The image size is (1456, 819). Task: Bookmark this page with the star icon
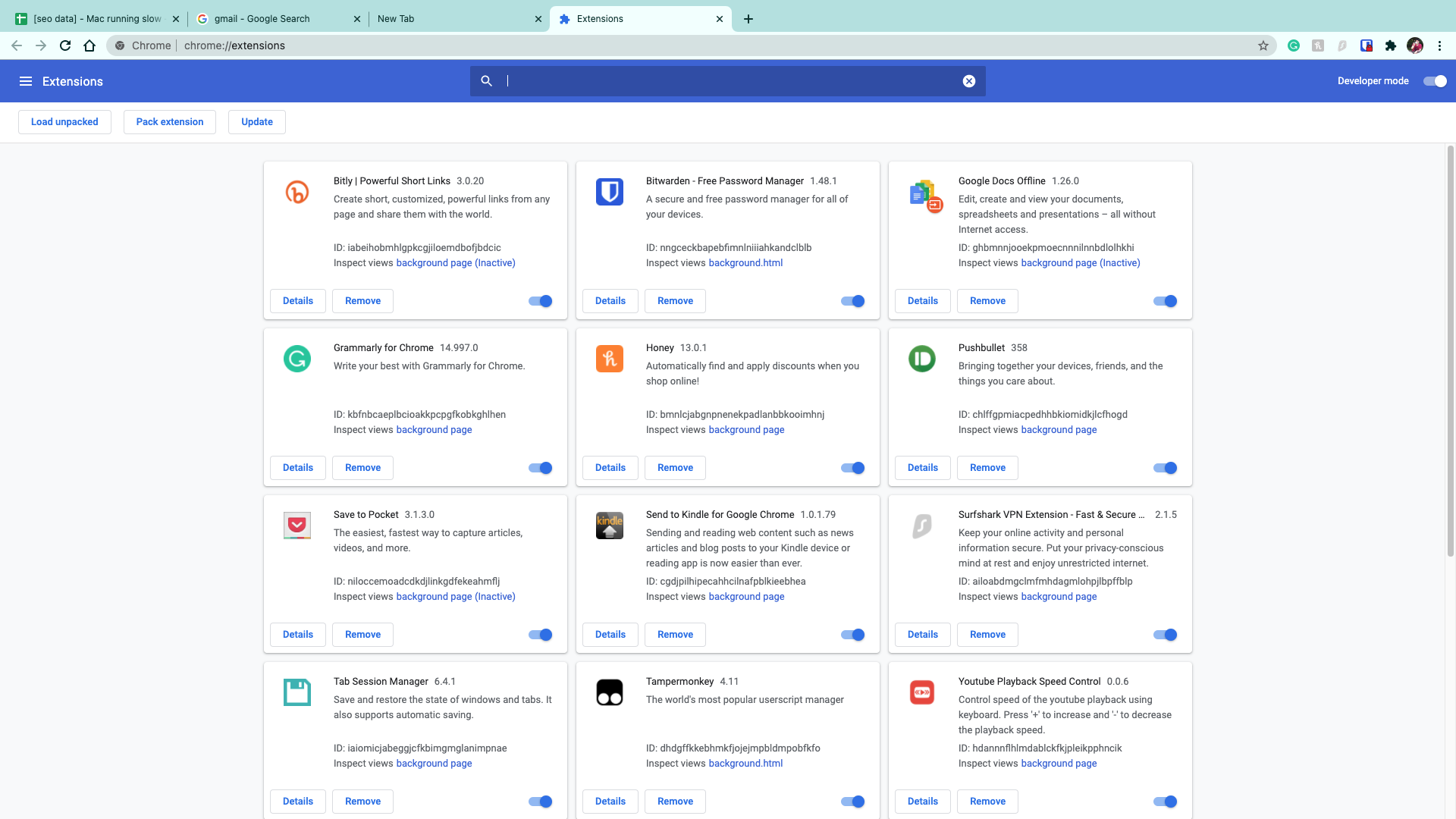point(1263,45)
